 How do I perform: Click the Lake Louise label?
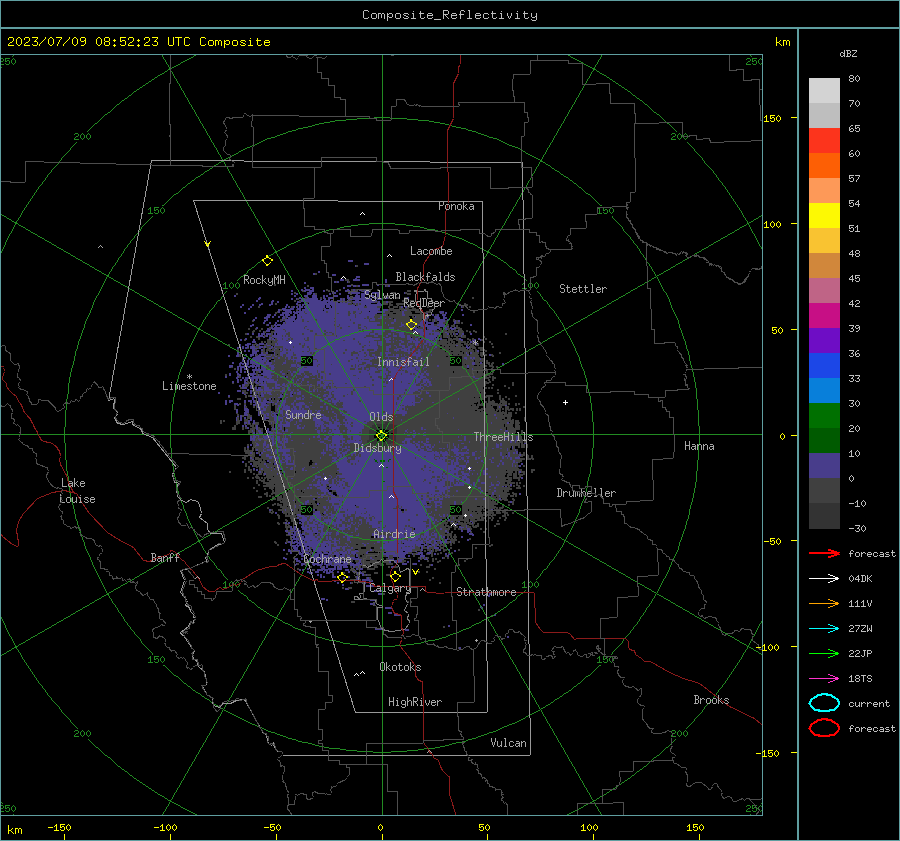tap(77, 491)
